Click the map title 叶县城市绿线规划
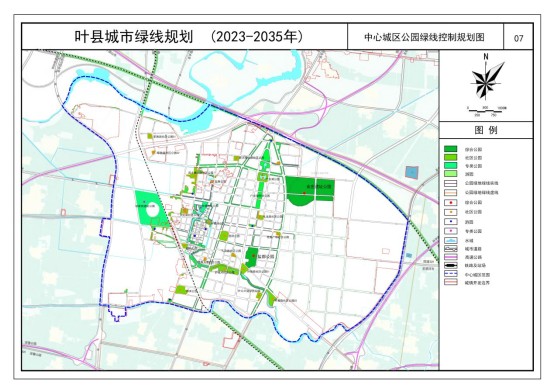The height and width of the screenshot is (392, 554). pyautogui.click(x=134, y=36)
